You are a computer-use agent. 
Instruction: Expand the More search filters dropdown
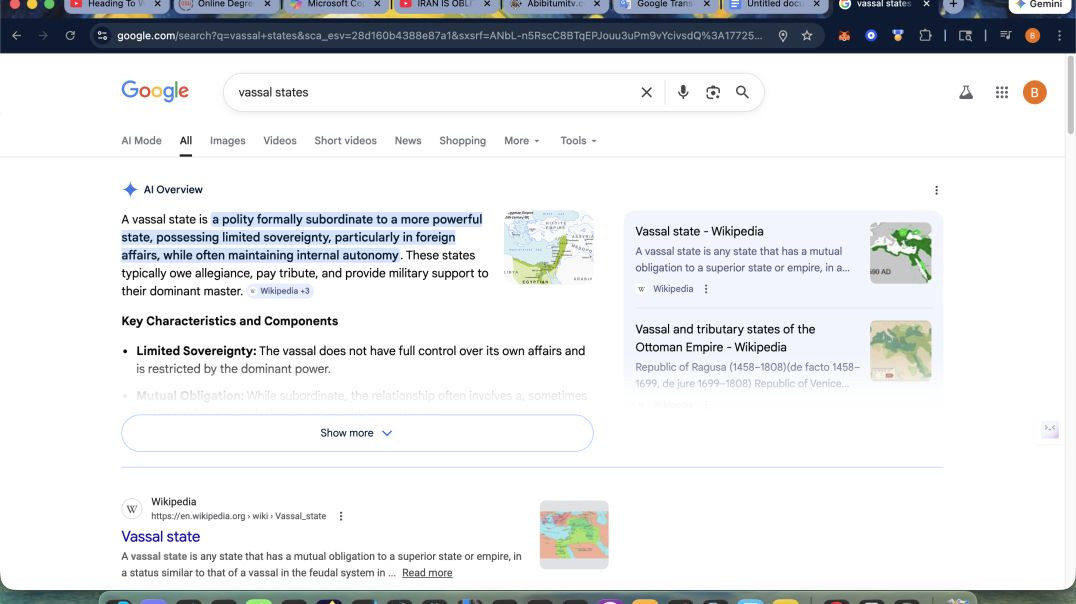(x=521, y=141)
